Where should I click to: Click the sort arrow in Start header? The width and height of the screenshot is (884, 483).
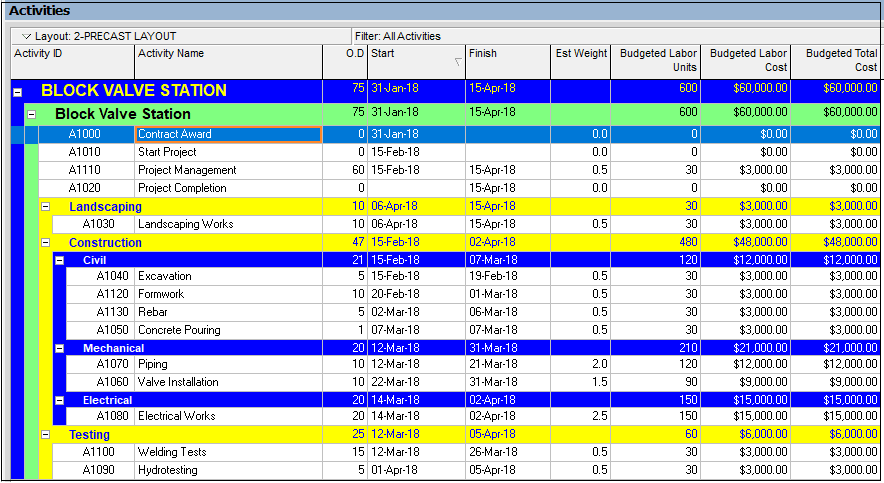[458, 62]
